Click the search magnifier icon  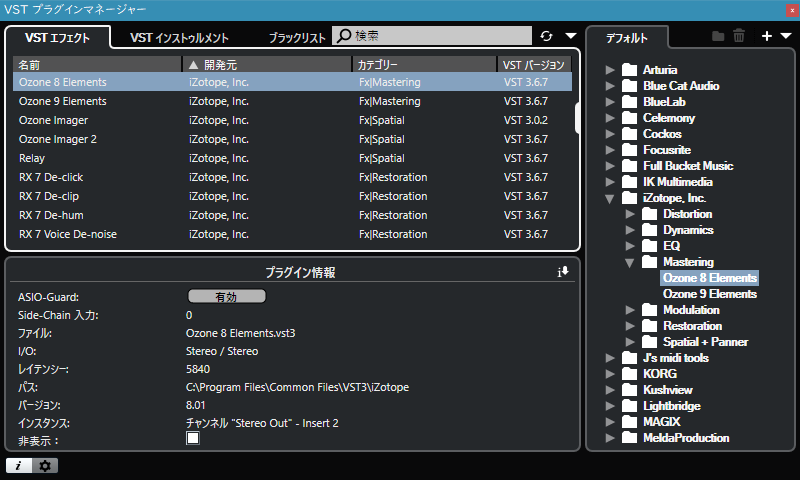point(344,35)
